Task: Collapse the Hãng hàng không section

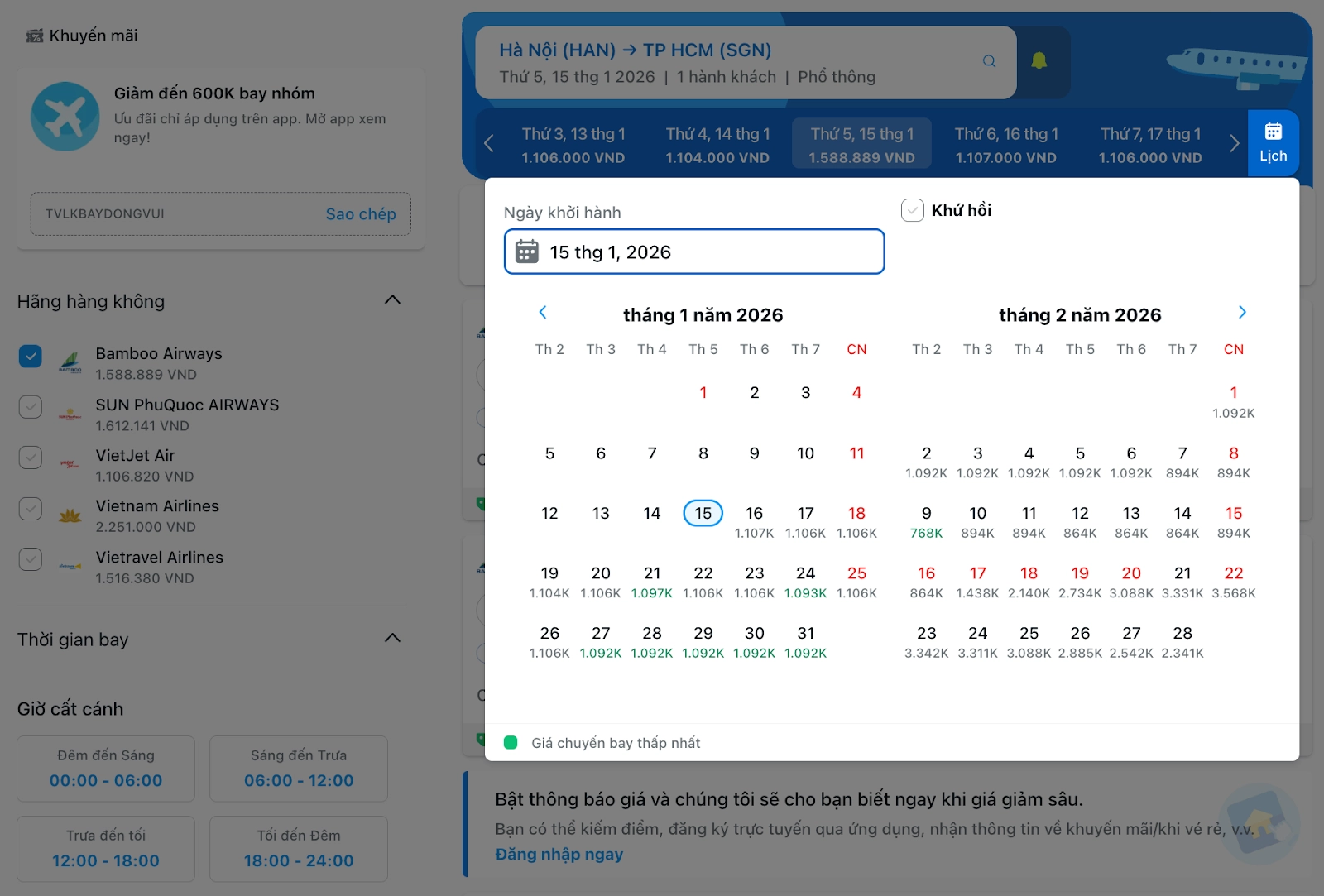Action: [392, 300]
